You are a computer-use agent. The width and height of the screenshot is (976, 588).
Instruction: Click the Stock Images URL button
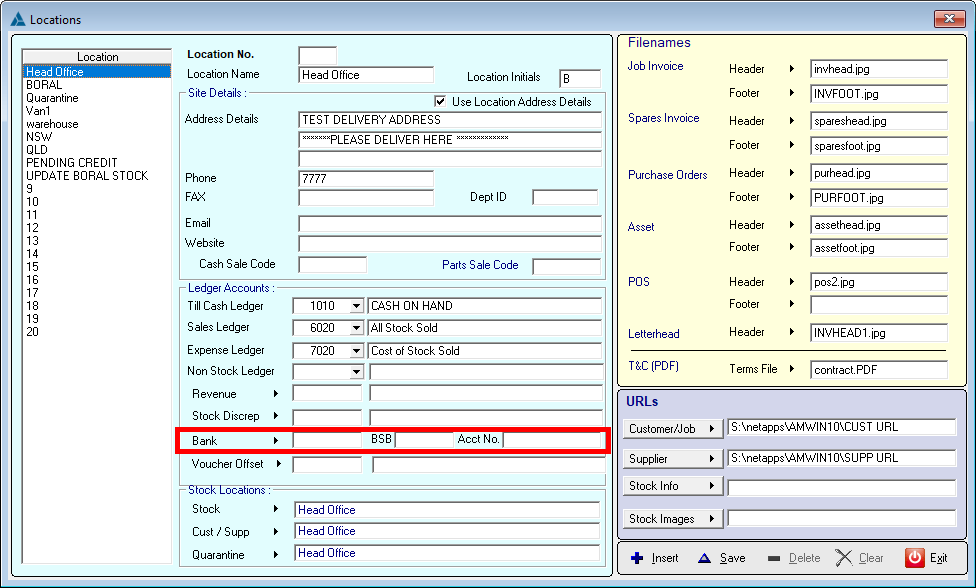pos(673,519)
